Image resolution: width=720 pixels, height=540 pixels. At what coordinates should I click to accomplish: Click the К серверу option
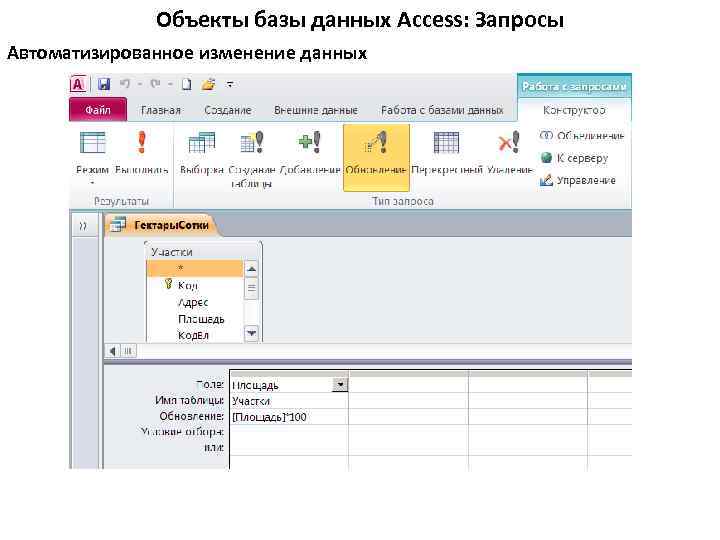[x=574, y=158]
